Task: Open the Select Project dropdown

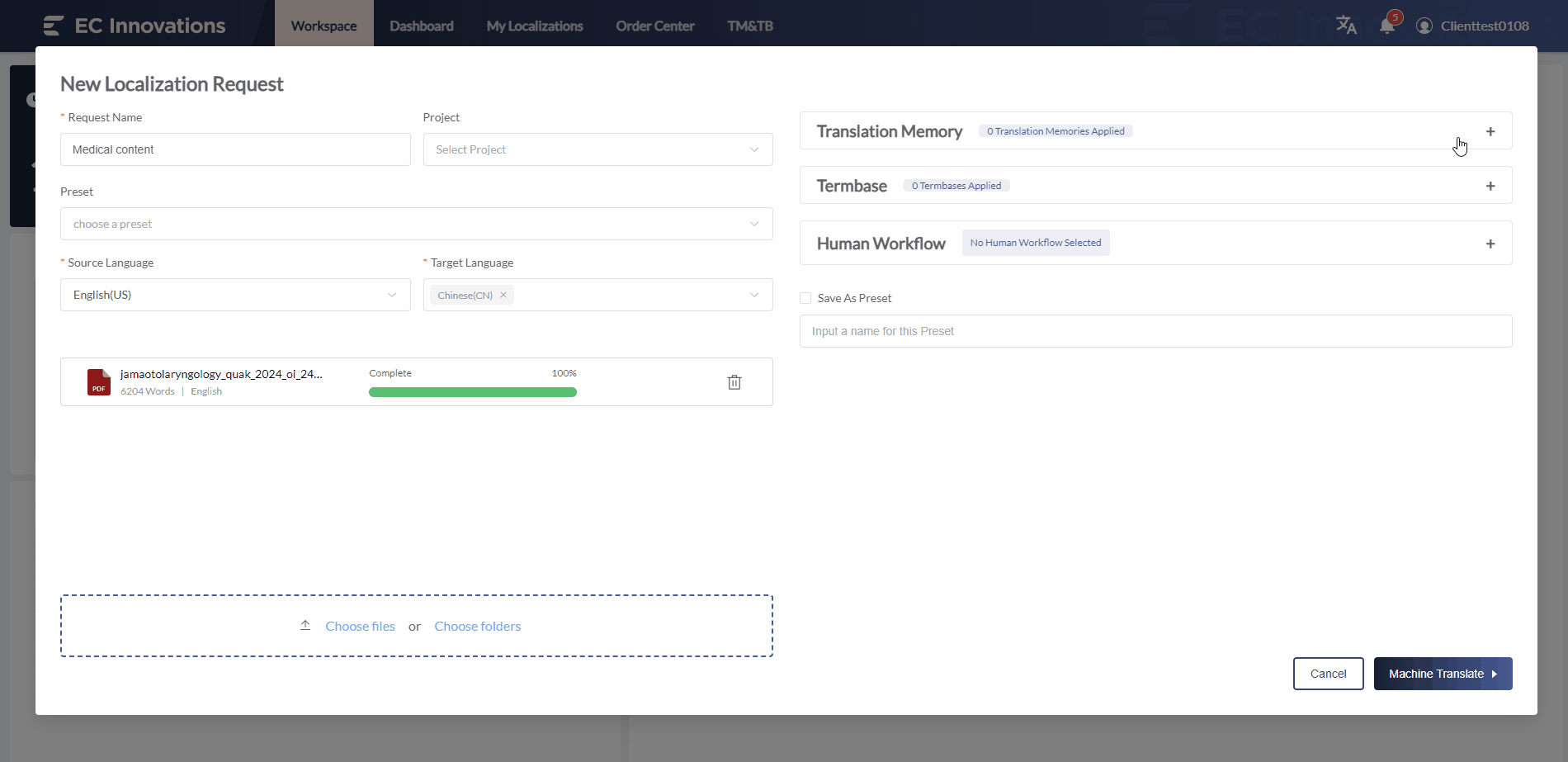Action: coord(597,149)
